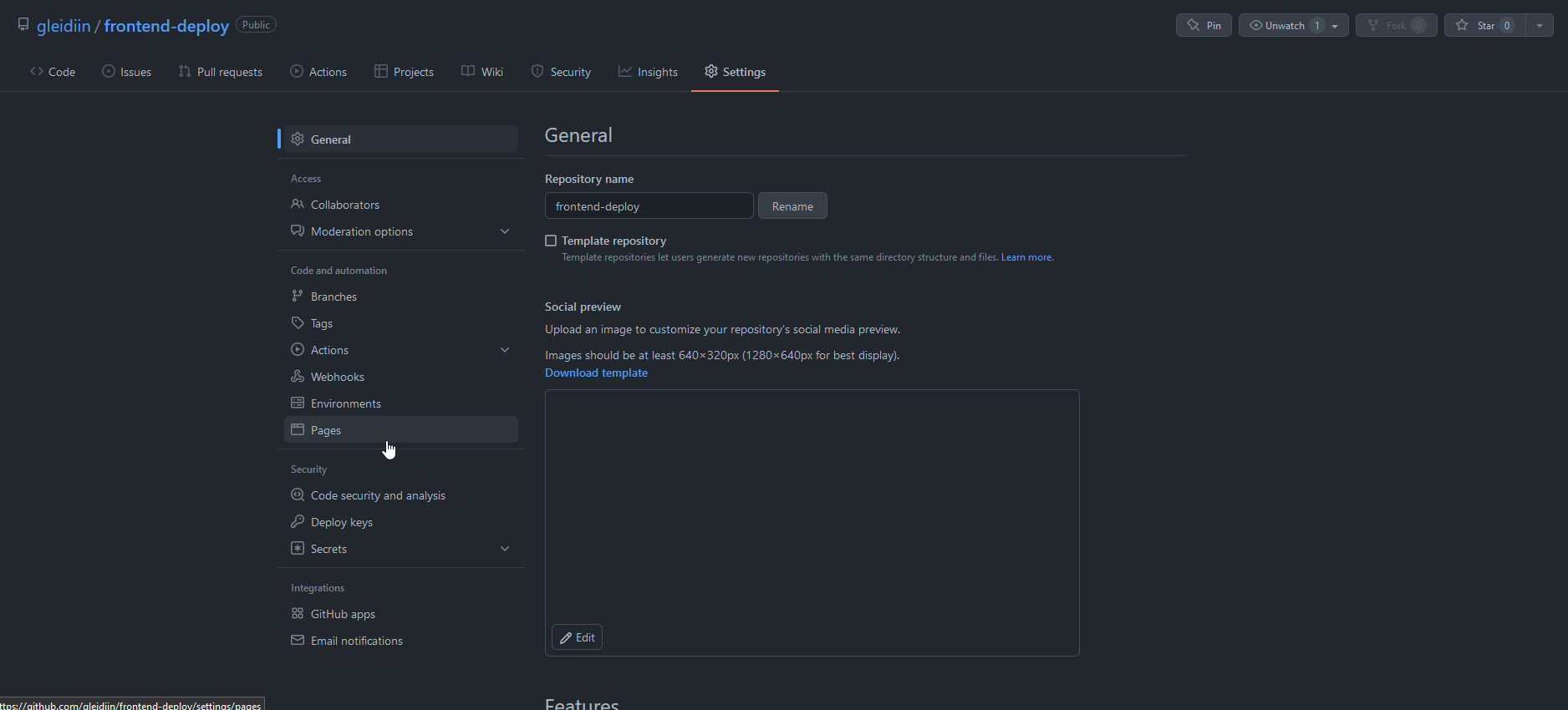Open Webhooks settings
This screenshot has height=710, width=1568.
point(401,376)
